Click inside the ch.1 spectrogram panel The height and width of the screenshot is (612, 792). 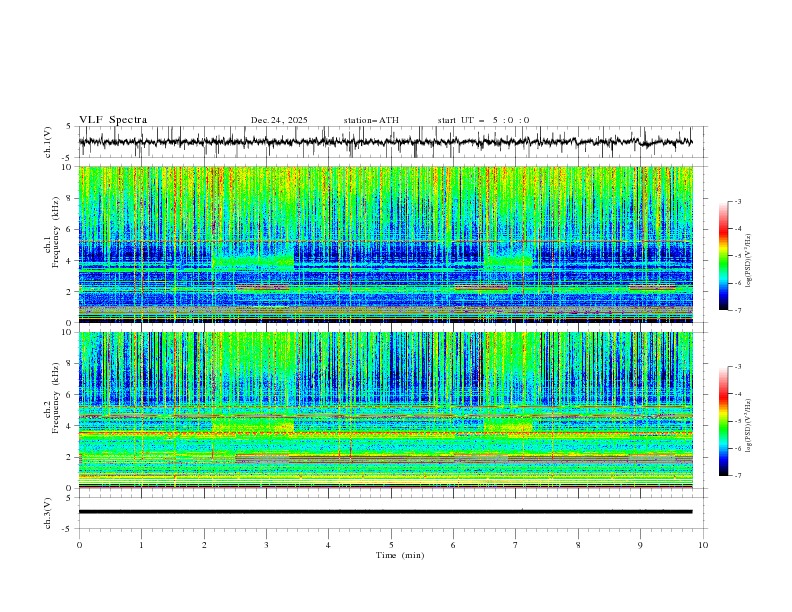coord(386,244)
